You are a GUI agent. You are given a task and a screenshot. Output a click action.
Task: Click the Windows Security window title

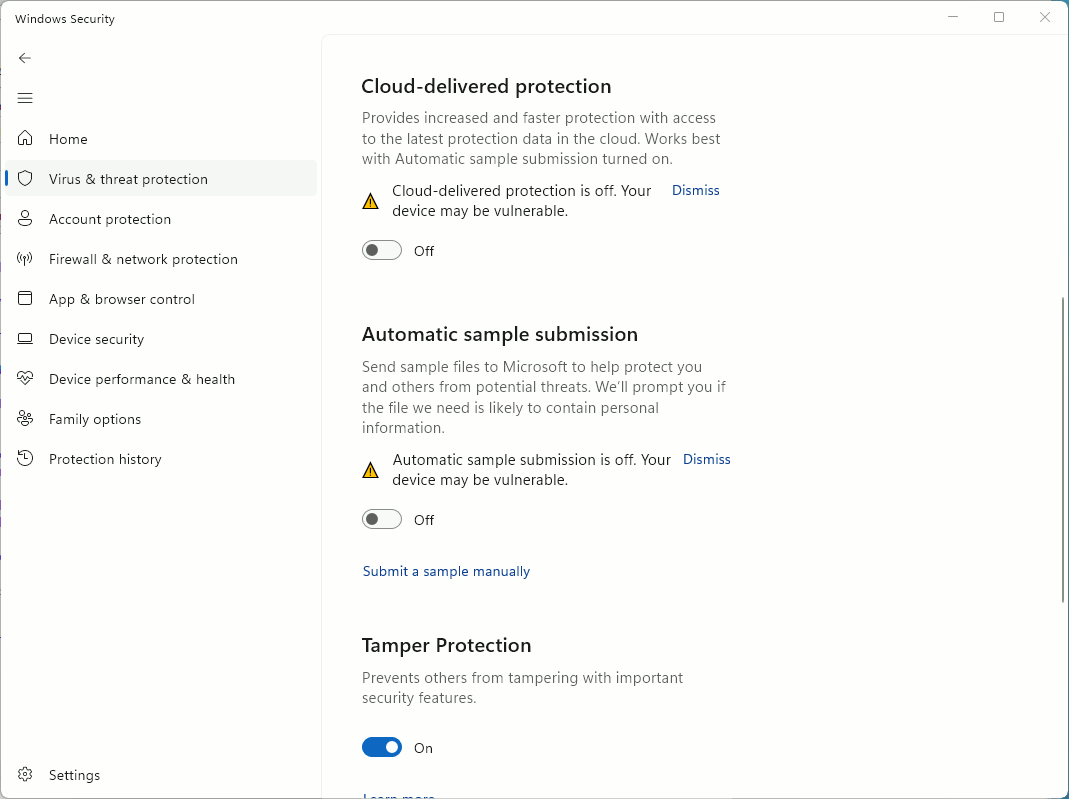point(65,18)
